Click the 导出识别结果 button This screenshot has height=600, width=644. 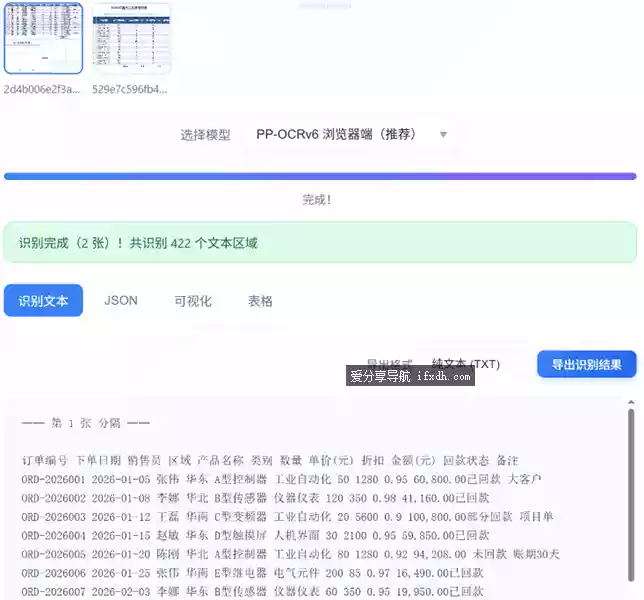(x=587, y=364)
